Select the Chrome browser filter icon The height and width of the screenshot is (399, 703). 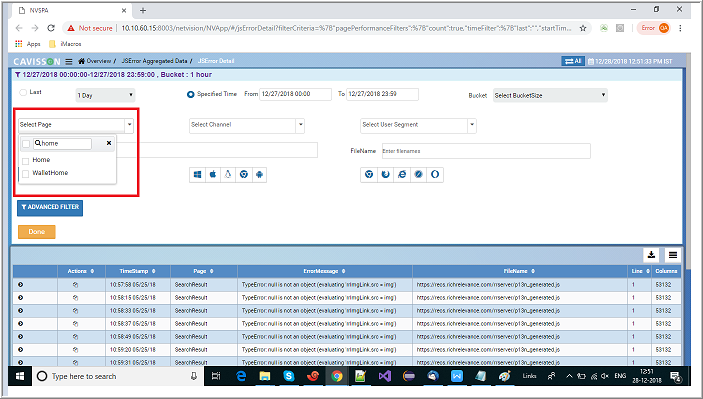click(x=369, y=174)
